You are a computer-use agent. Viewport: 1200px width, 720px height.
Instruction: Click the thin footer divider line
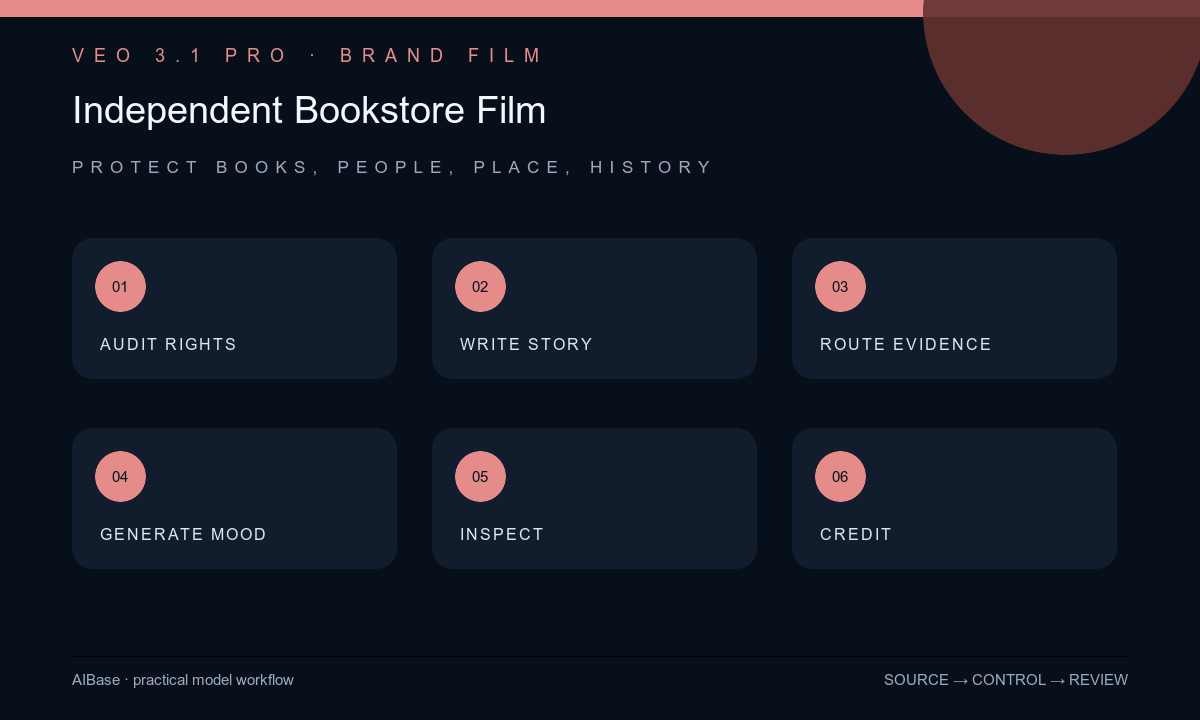[x=600, y=656]
